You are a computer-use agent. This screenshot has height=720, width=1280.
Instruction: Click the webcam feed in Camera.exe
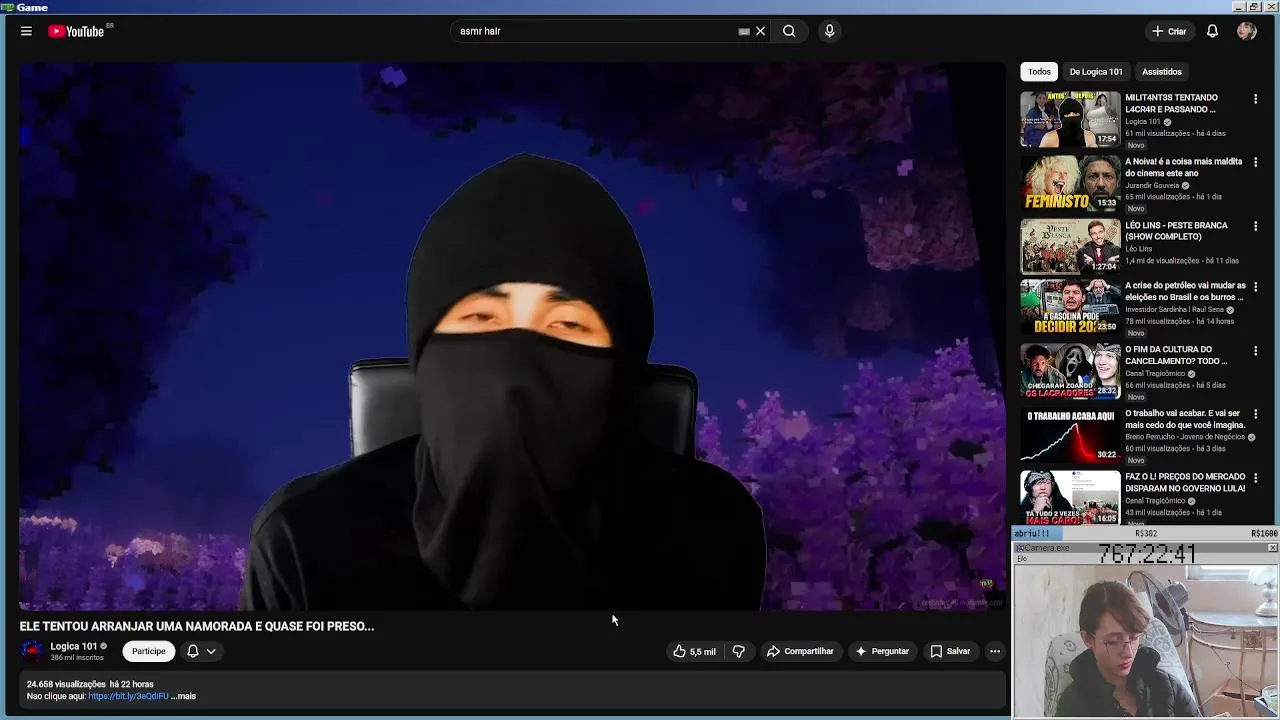click(1145, 641)
